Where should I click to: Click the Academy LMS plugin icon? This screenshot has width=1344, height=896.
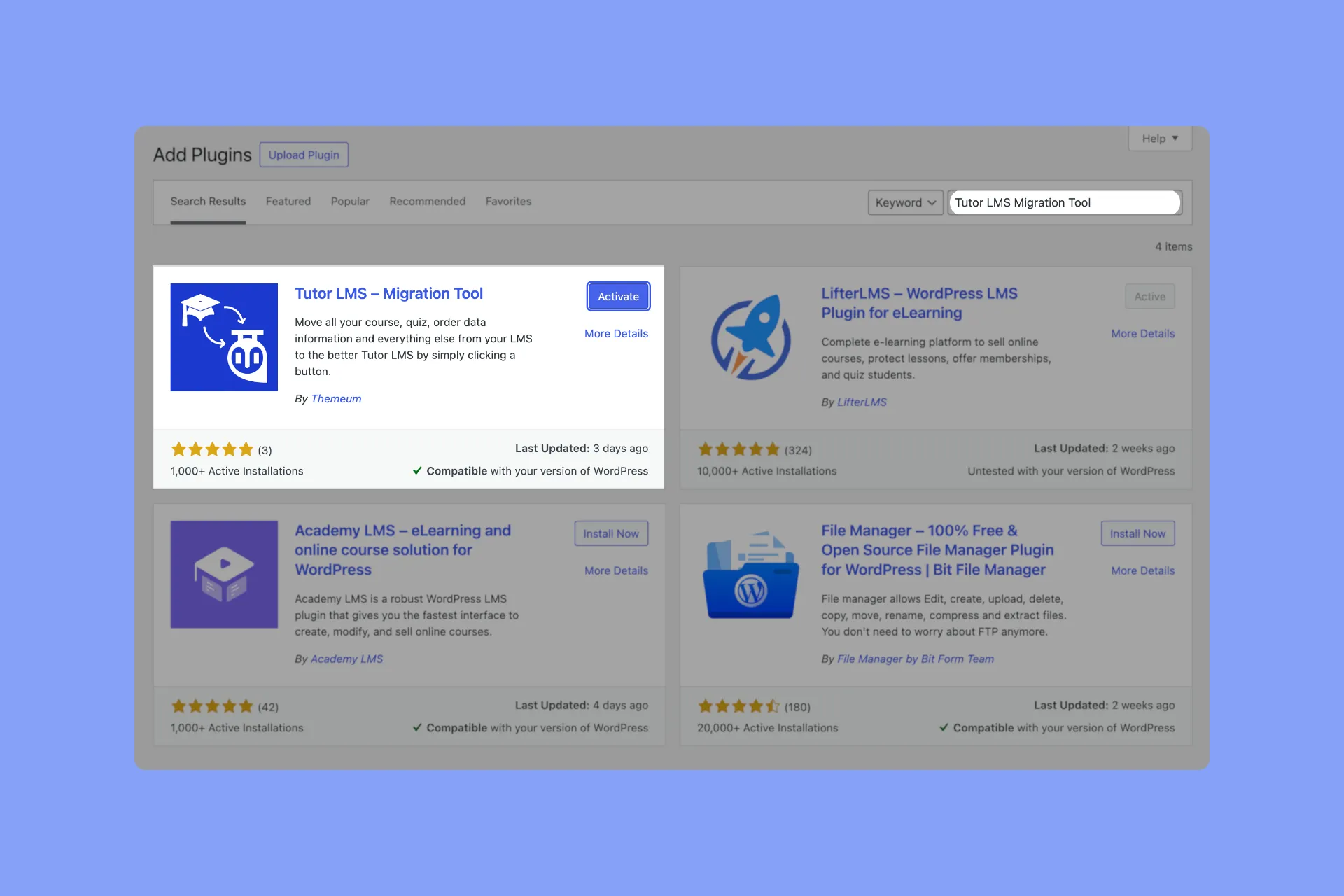click(224, 574)
